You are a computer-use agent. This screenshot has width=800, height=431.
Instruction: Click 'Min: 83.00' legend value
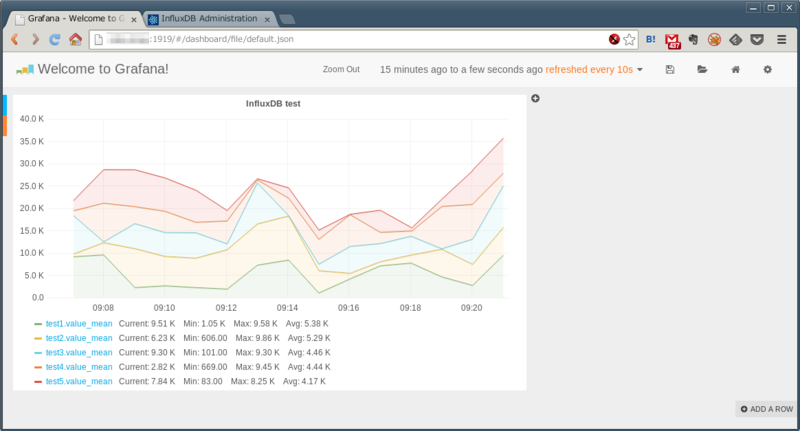coord(203,381)
